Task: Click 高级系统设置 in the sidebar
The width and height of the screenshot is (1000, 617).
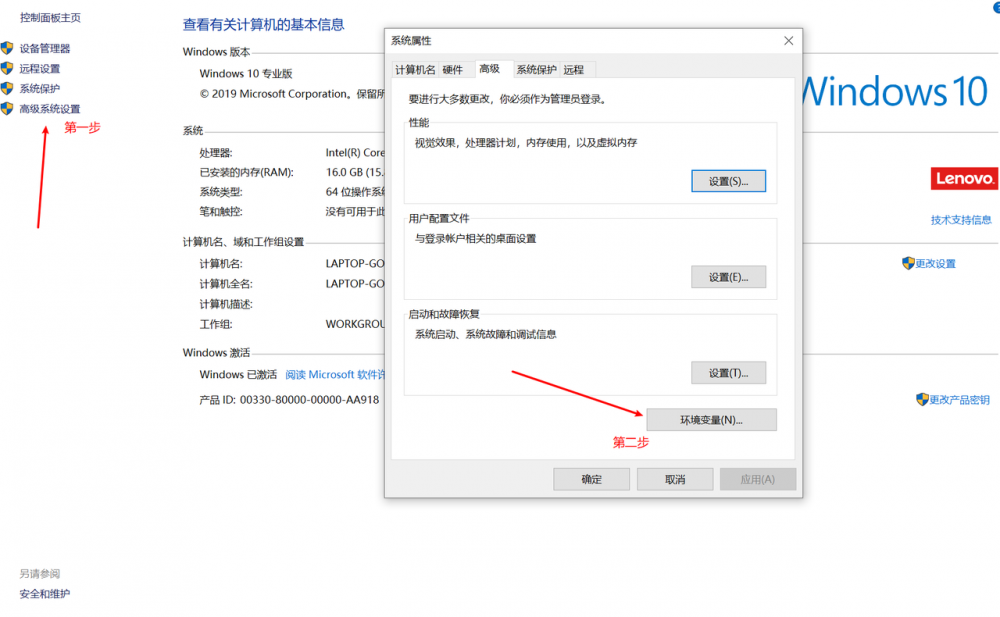Action: coord(52,108)
